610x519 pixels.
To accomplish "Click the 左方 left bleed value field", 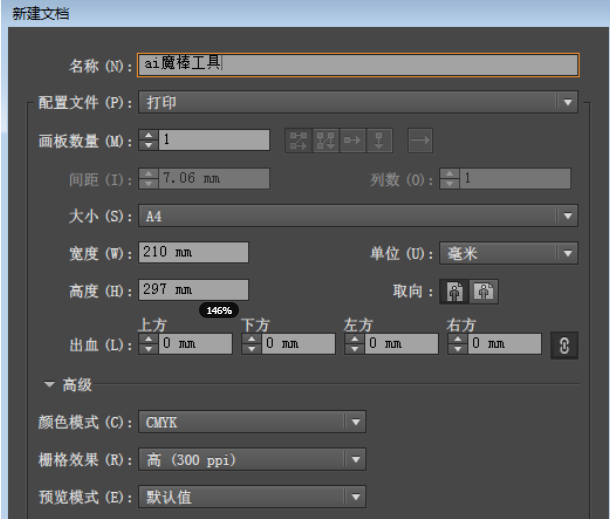I will pyautogui.click(x=401, y=344).
